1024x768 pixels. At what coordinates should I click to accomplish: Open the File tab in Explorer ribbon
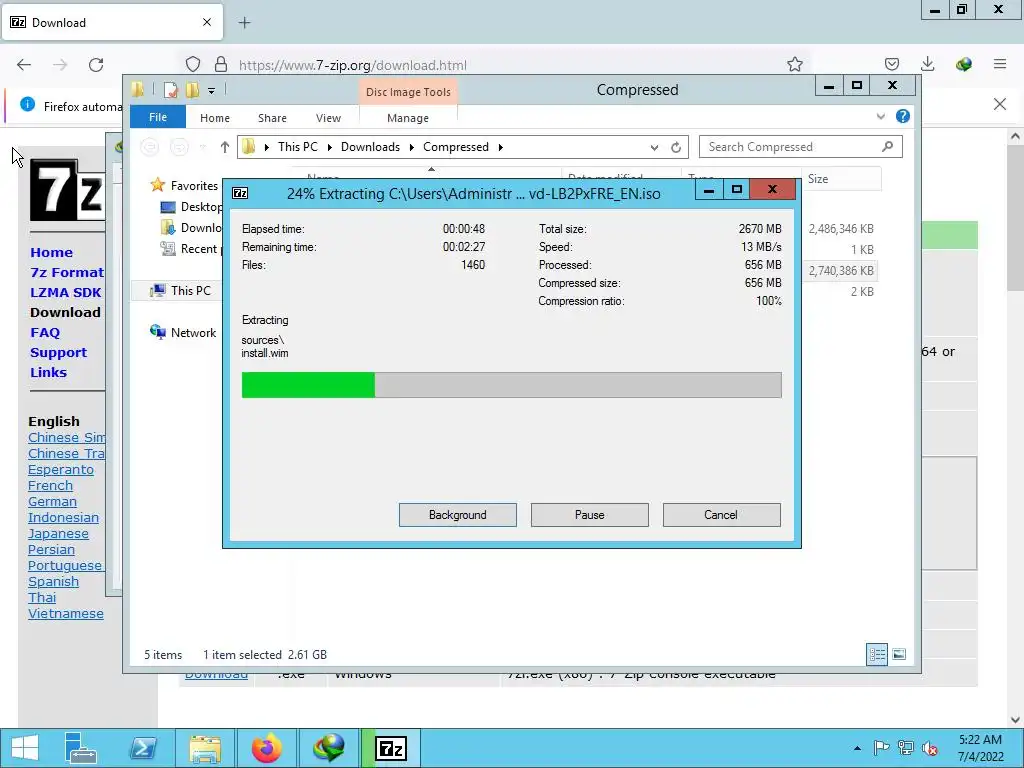(157, 117)
